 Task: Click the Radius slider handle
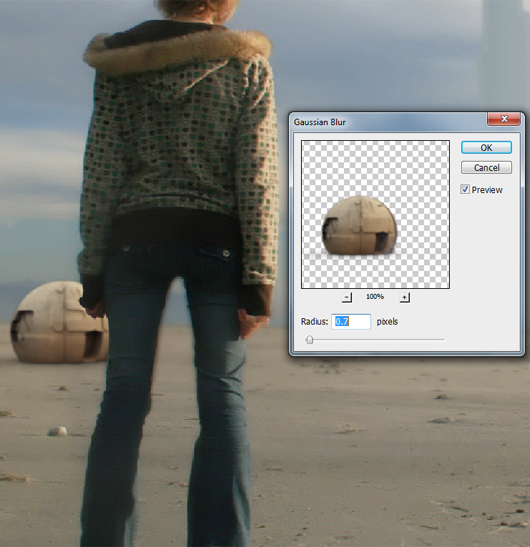pos(309,339)
